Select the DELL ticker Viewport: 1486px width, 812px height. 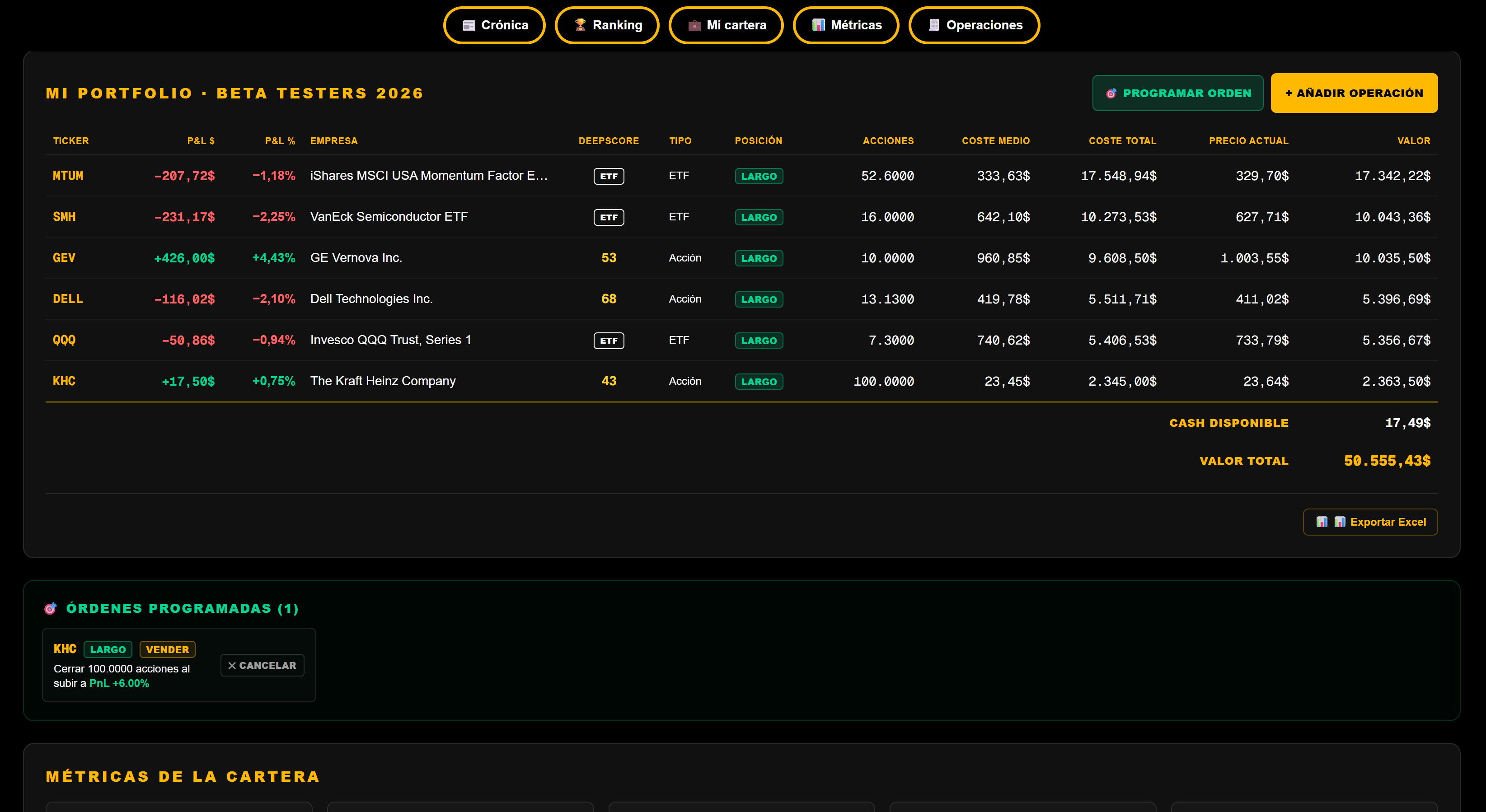68,299
